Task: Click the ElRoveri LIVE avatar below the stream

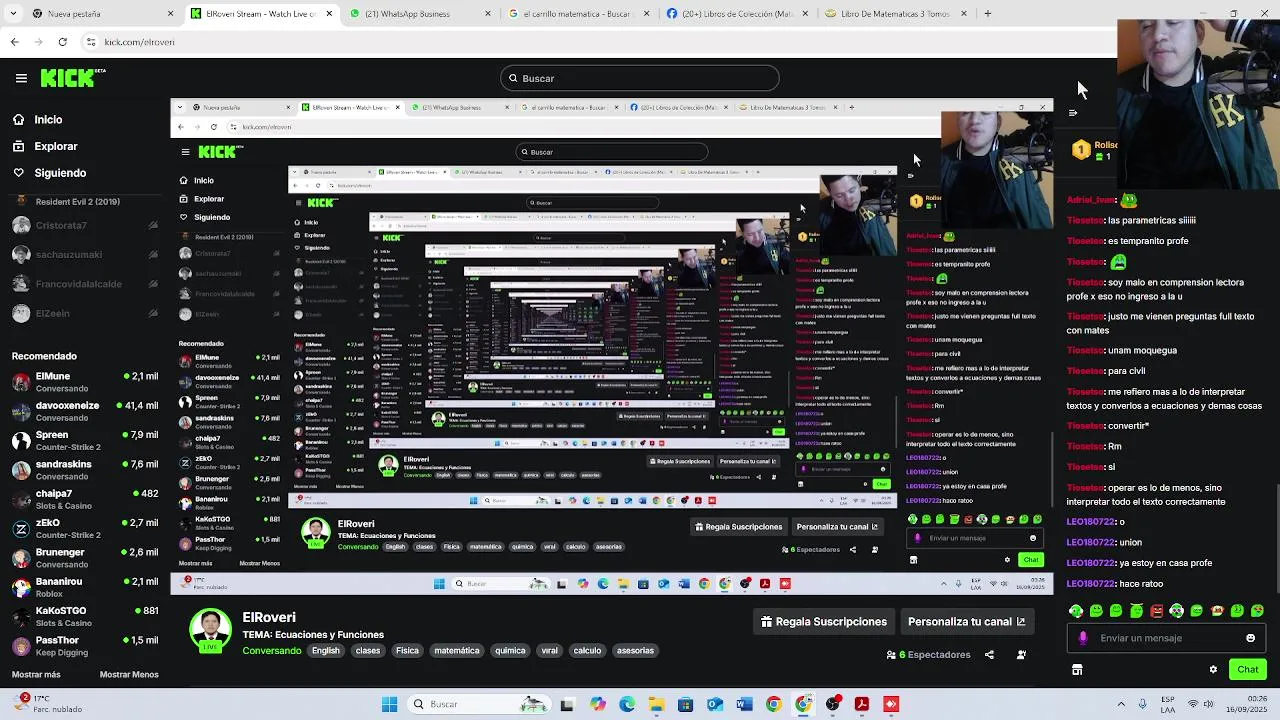Action: (210, 631)
